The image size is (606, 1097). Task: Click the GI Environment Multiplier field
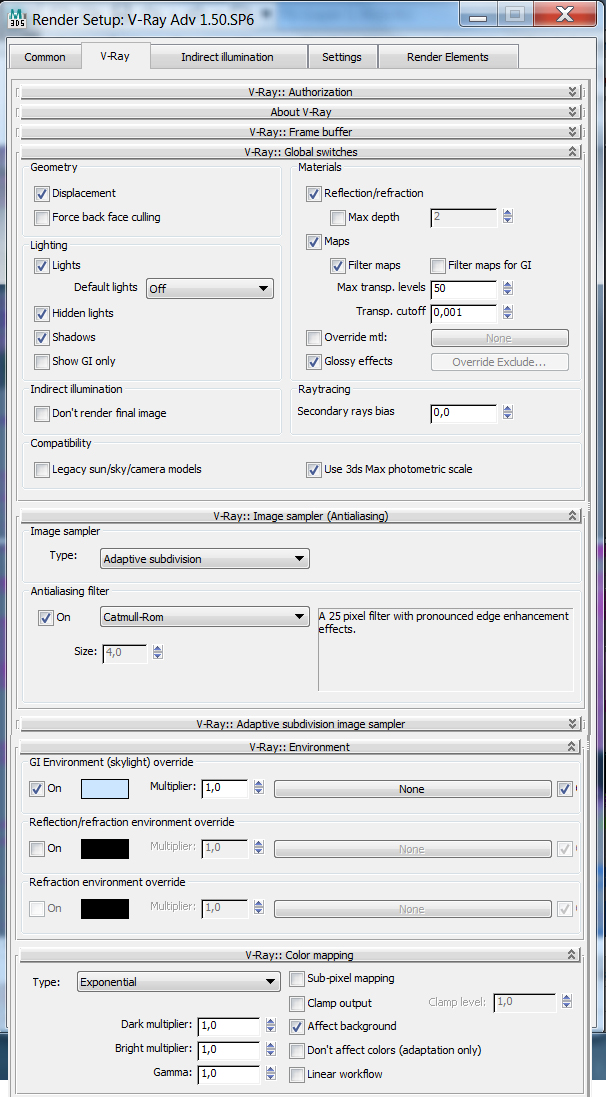[x=225, y=788]
